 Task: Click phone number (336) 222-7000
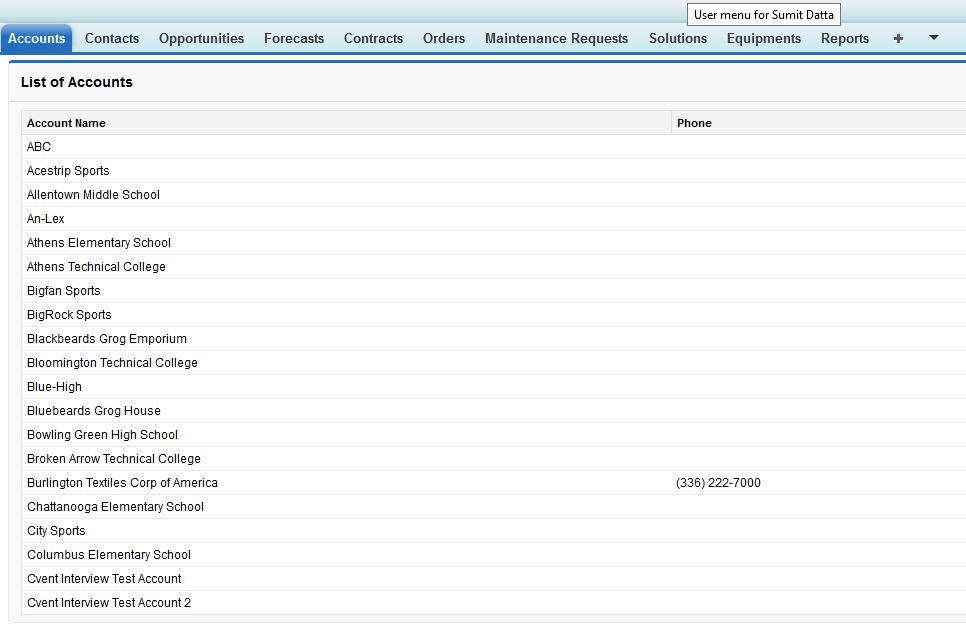point(718,483)
